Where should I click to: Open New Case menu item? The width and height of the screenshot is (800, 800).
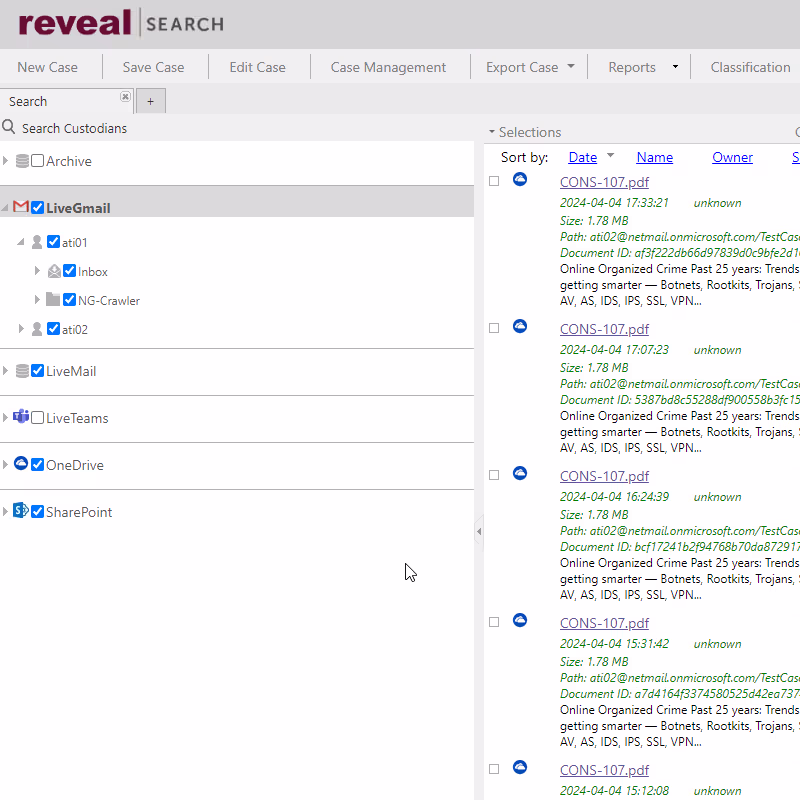47,67
